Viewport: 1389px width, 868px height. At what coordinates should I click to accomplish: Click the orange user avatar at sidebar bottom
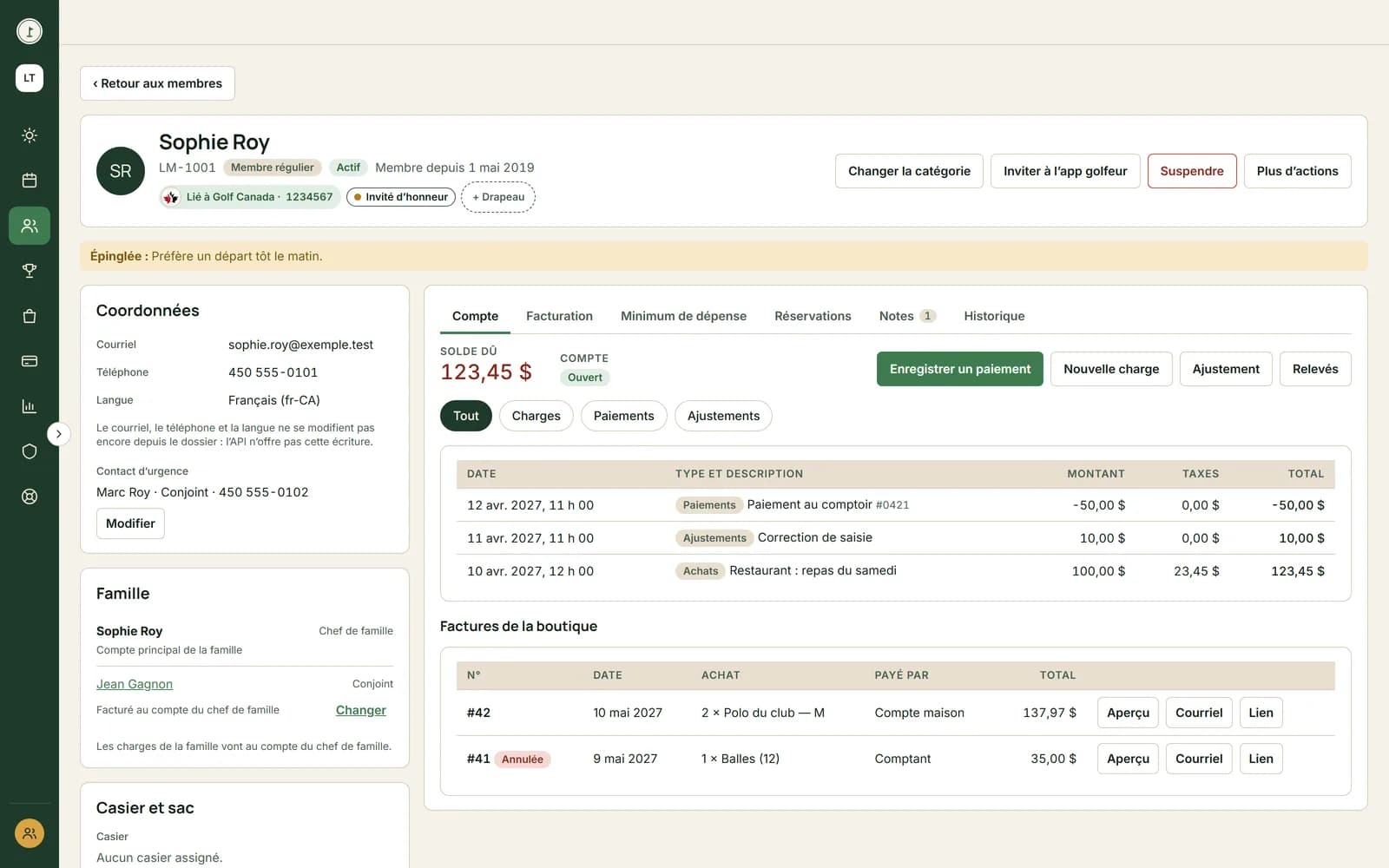(30, 833)
